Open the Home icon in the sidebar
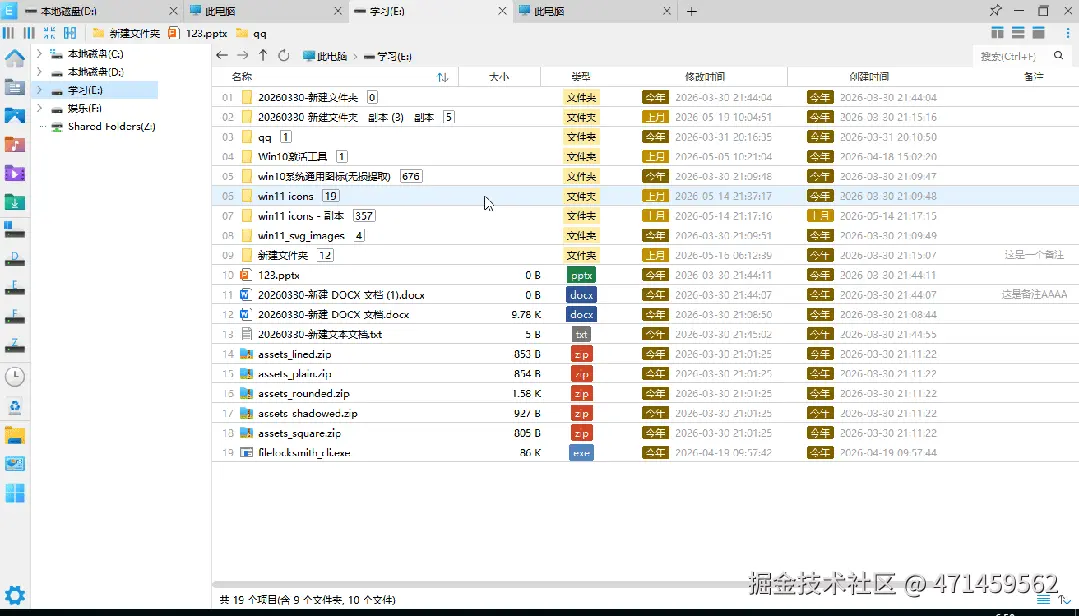The height and width of the screenshot is (616, 1079). point(14,58)
